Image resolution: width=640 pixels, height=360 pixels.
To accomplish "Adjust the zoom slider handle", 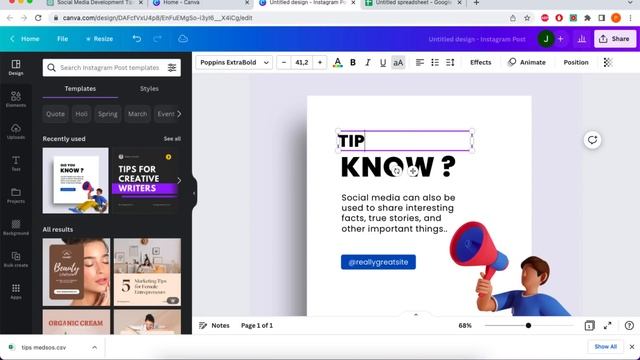I will pyautogui.click(x=529, y=325).
